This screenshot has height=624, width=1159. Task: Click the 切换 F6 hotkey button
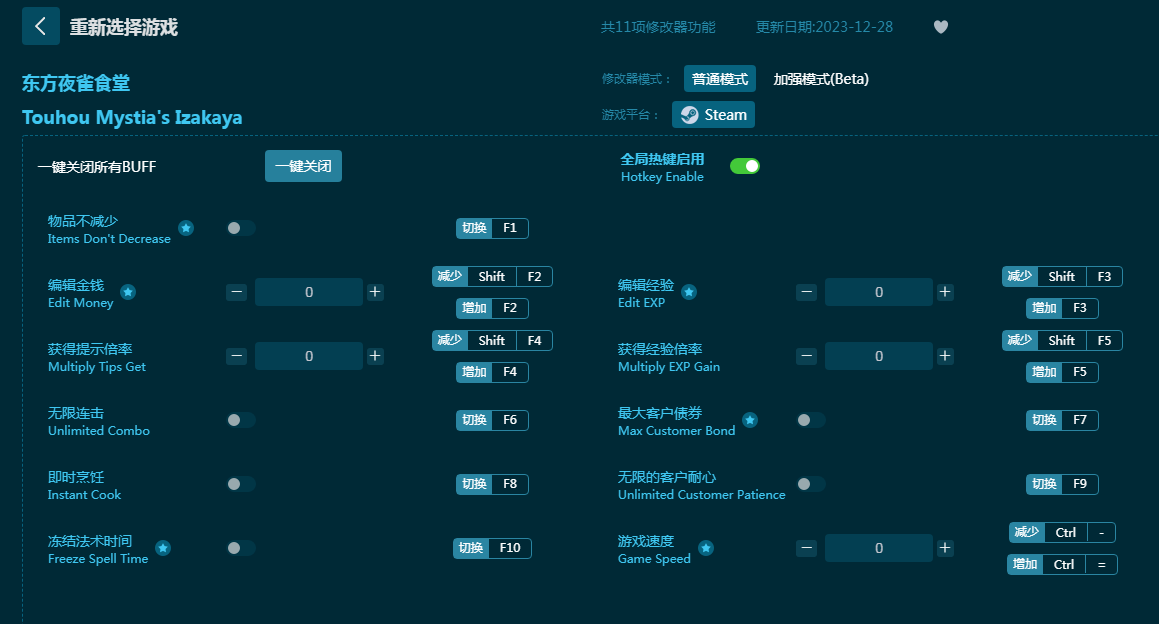point(492,420)
